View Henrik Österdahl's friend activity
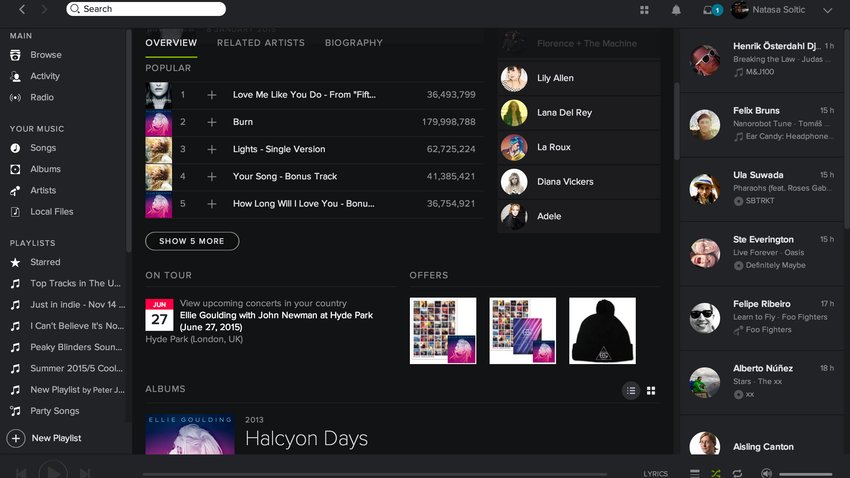This screenshot has width=850, height=478. tap(762, 59)
